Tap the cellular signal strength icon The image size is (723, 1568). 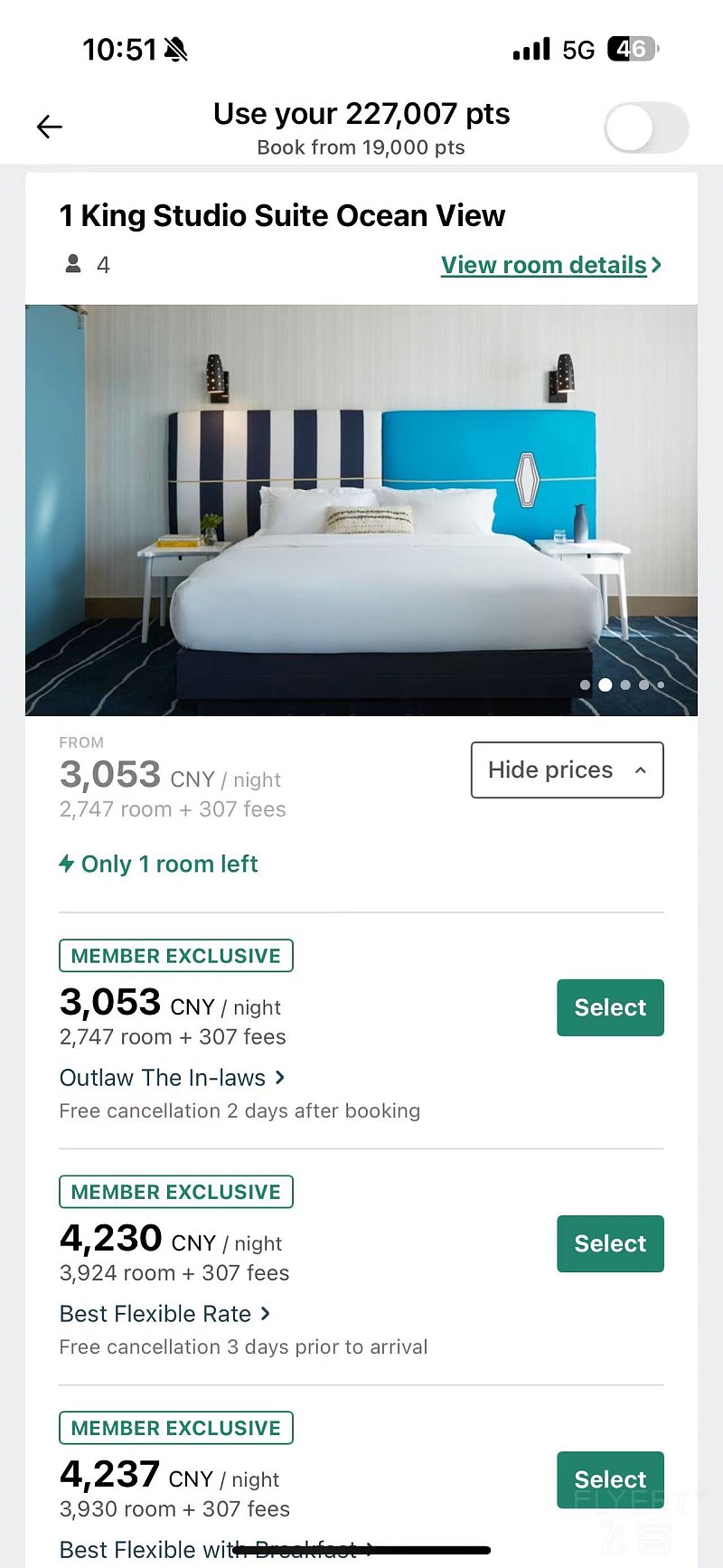point(531,49)
